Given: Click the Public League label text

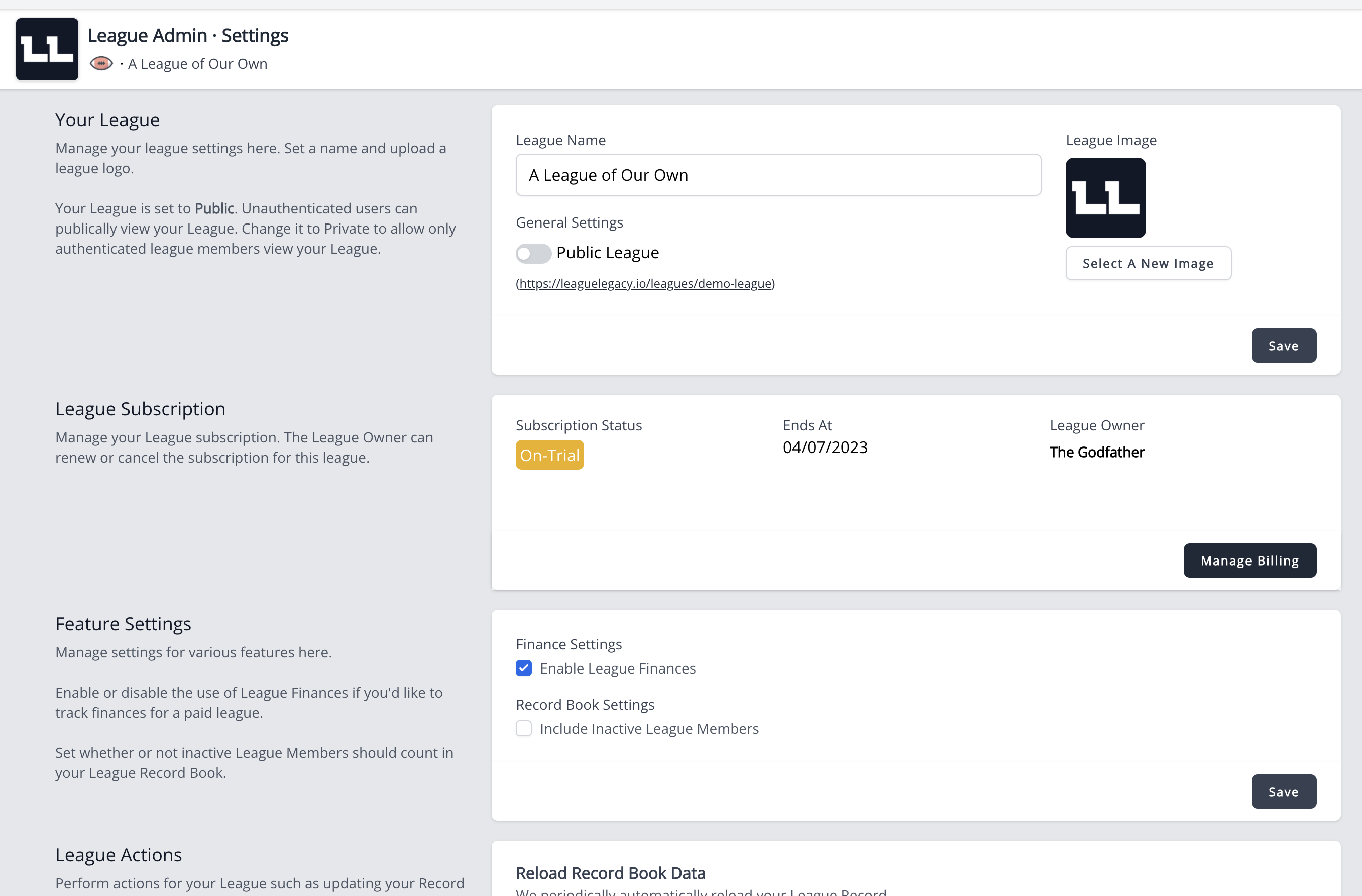Looking at the screenshot, I should [607, 252].
